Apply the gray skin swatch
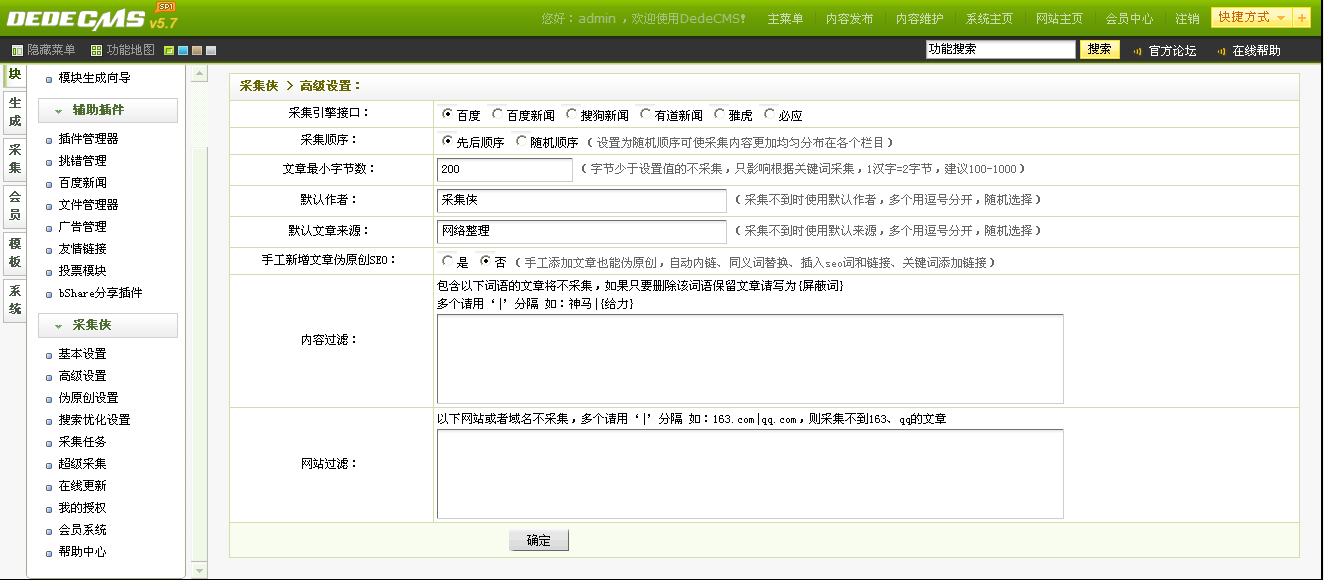Image resolution: width=1325 pixels, height=580 pixels. click(x=211, y=51)
